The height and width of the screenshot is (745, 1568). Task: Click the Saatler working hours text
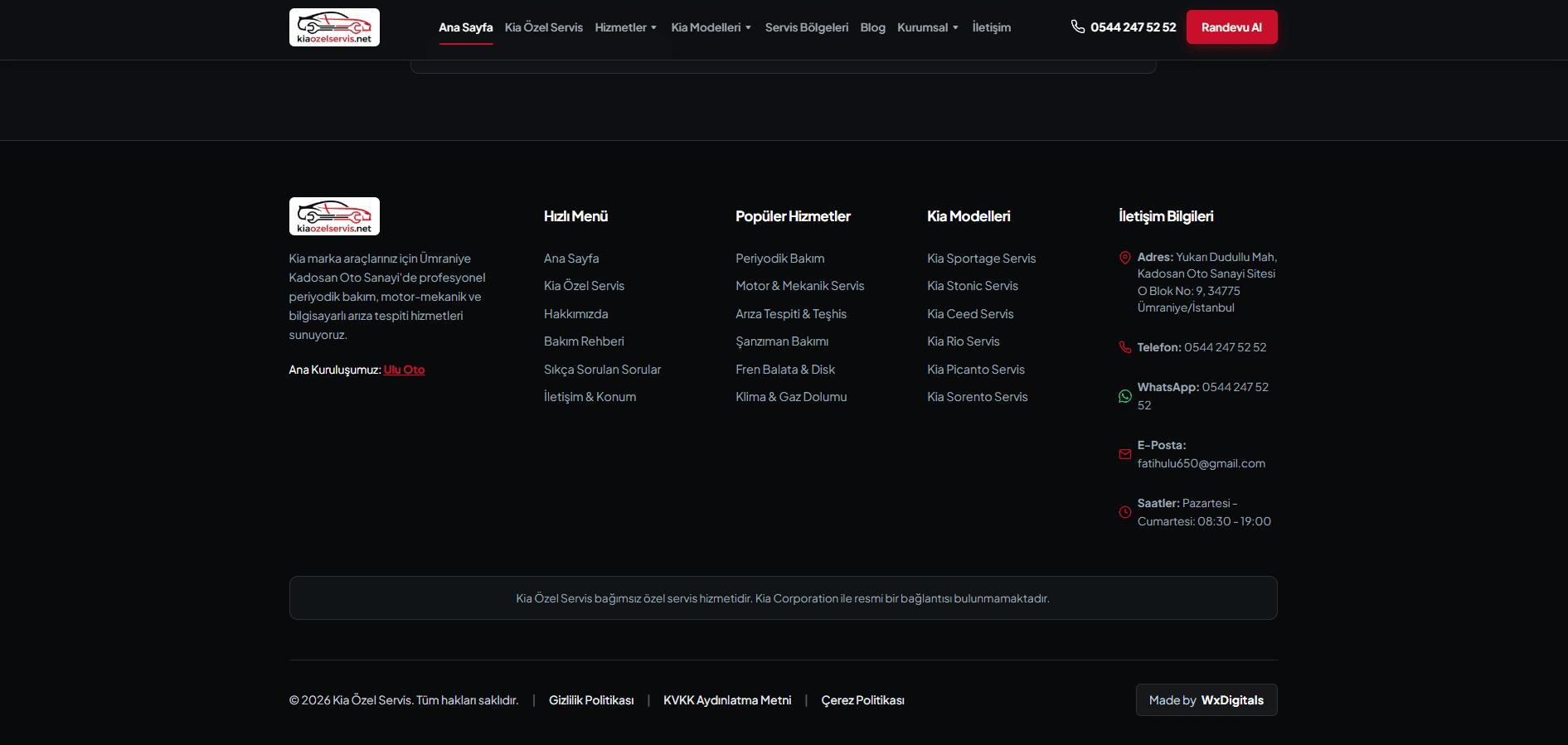1204,512
